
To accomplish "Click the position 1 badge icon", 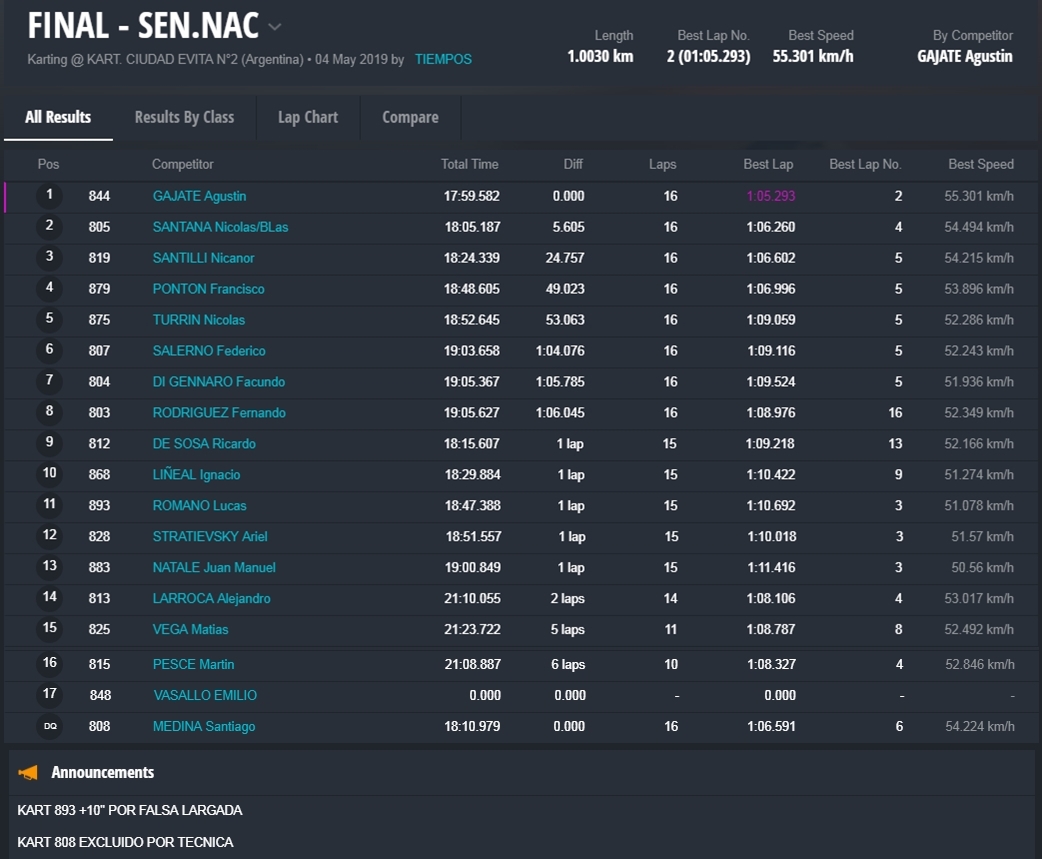I will [49, 196].
